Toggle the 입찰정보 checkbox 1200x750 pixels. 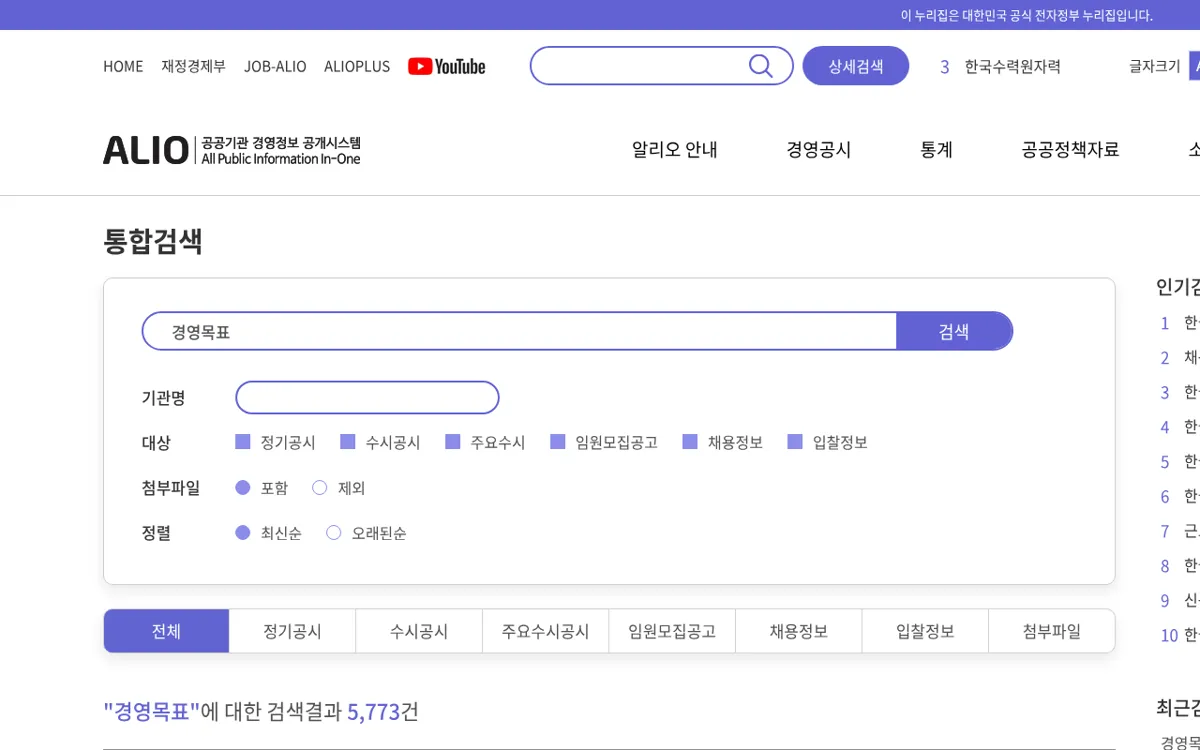[795, 442]
